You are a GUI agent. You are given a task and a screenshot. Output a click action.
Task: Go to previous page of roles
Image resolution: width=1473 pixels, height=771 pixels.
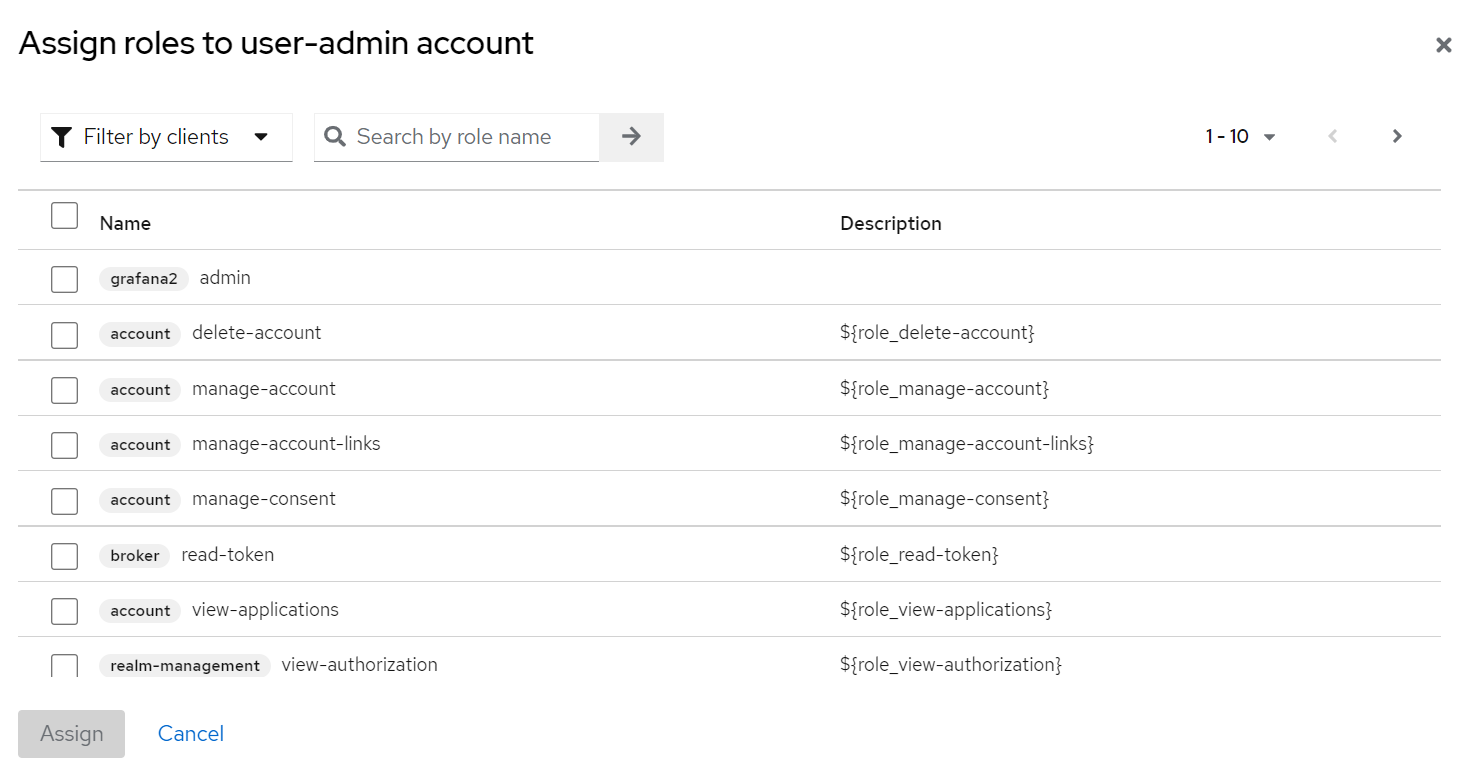1332,137
